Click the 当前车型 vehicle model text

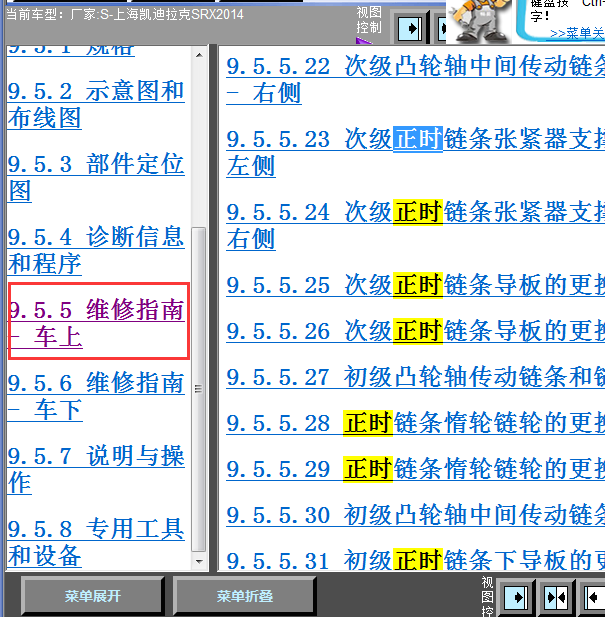[x=125, y=15]
